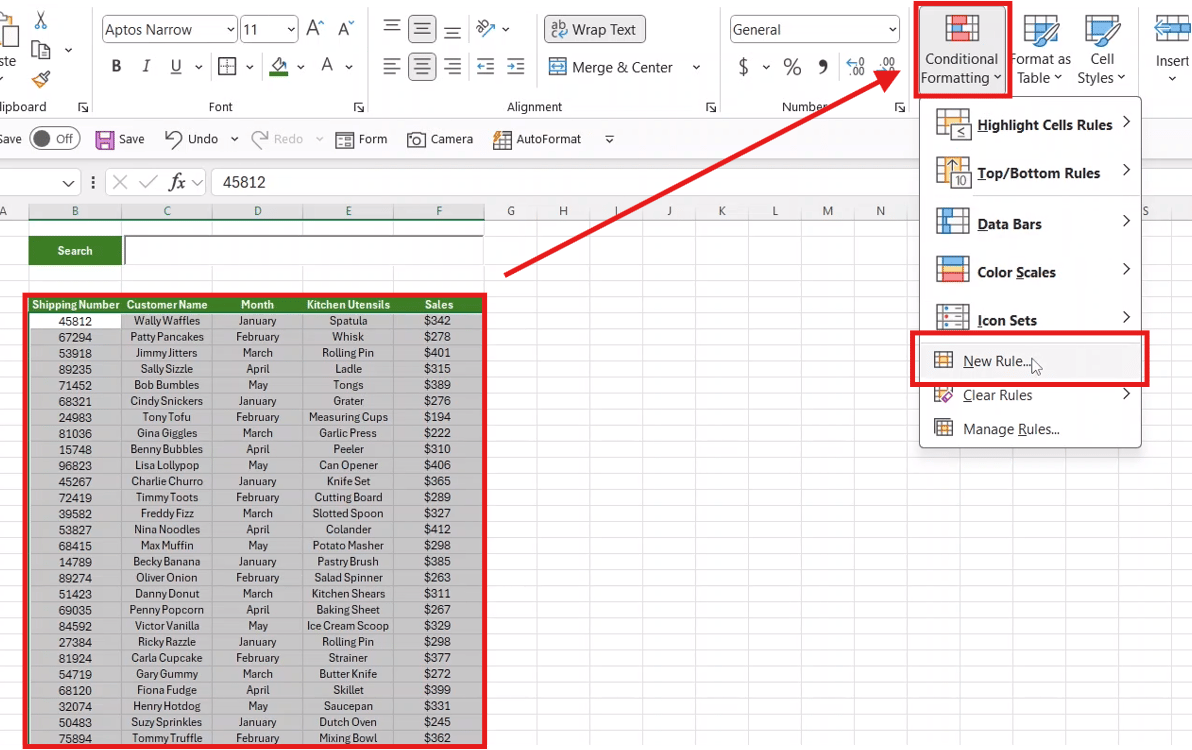Image resolution: width=1192 pixels, height=750 pixels.
Task: Apply the Fill Color bucket
Action: (279, 67)
